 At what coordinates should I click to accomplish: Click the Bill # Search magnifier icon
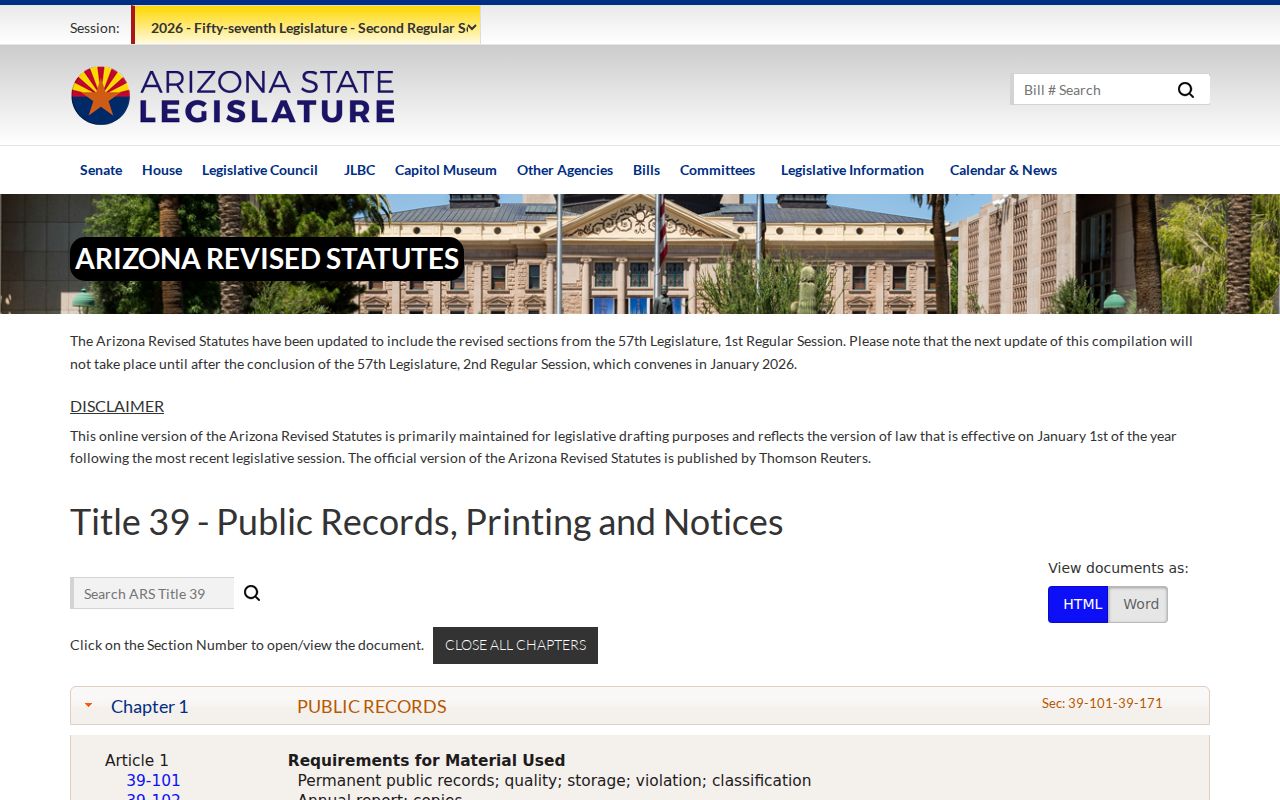1186,90
